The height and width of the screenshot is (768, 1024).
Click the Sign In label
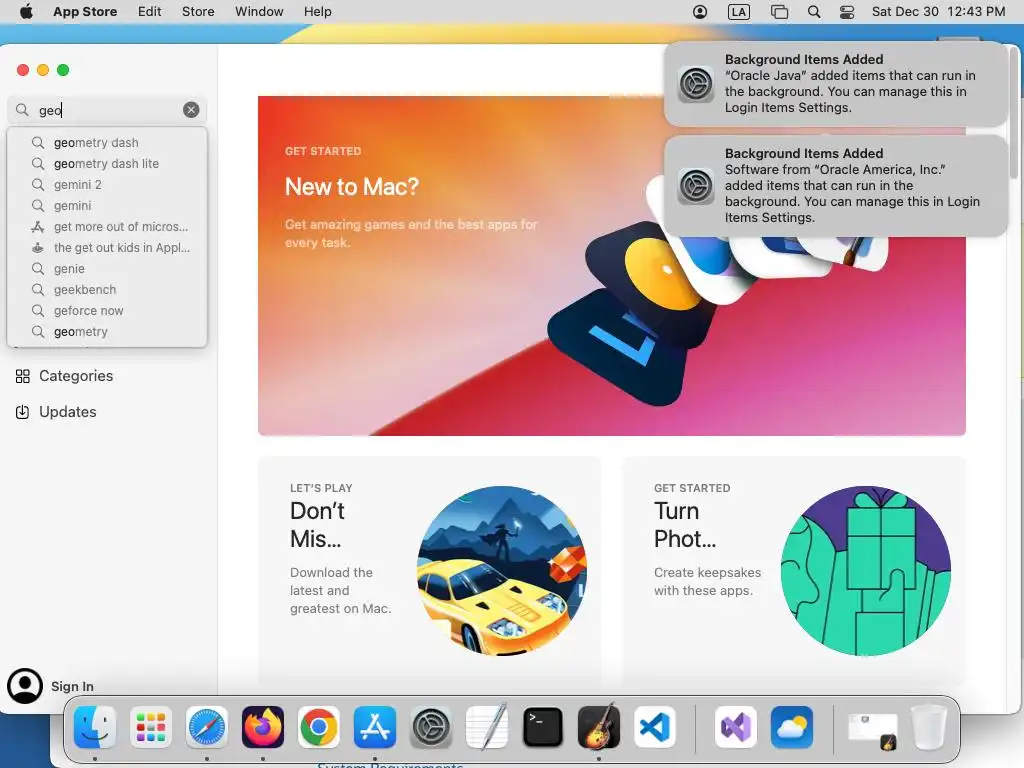(72, 686)
